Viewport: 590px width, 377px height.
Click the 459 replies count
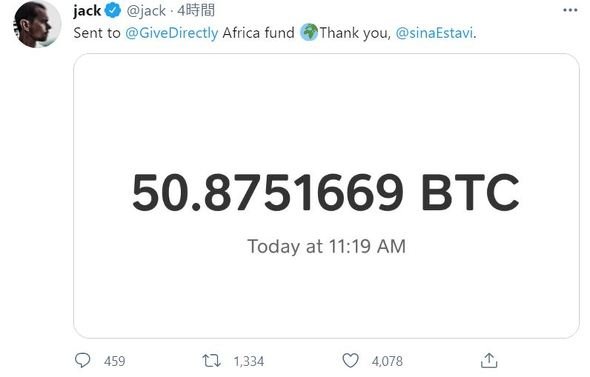[x=114, y=361]
